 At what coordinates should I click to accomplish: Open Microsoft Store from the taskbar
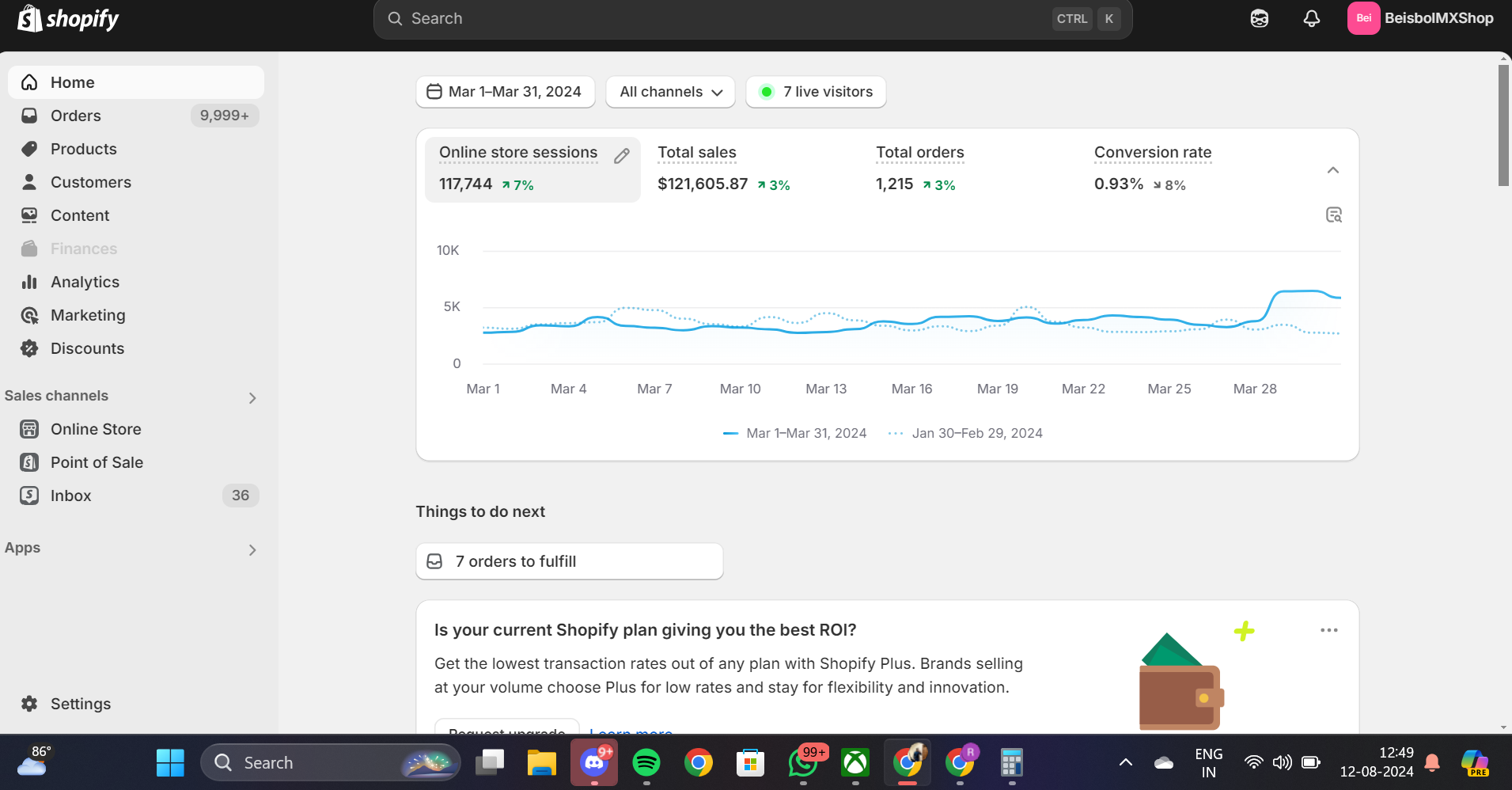(751, 762)
